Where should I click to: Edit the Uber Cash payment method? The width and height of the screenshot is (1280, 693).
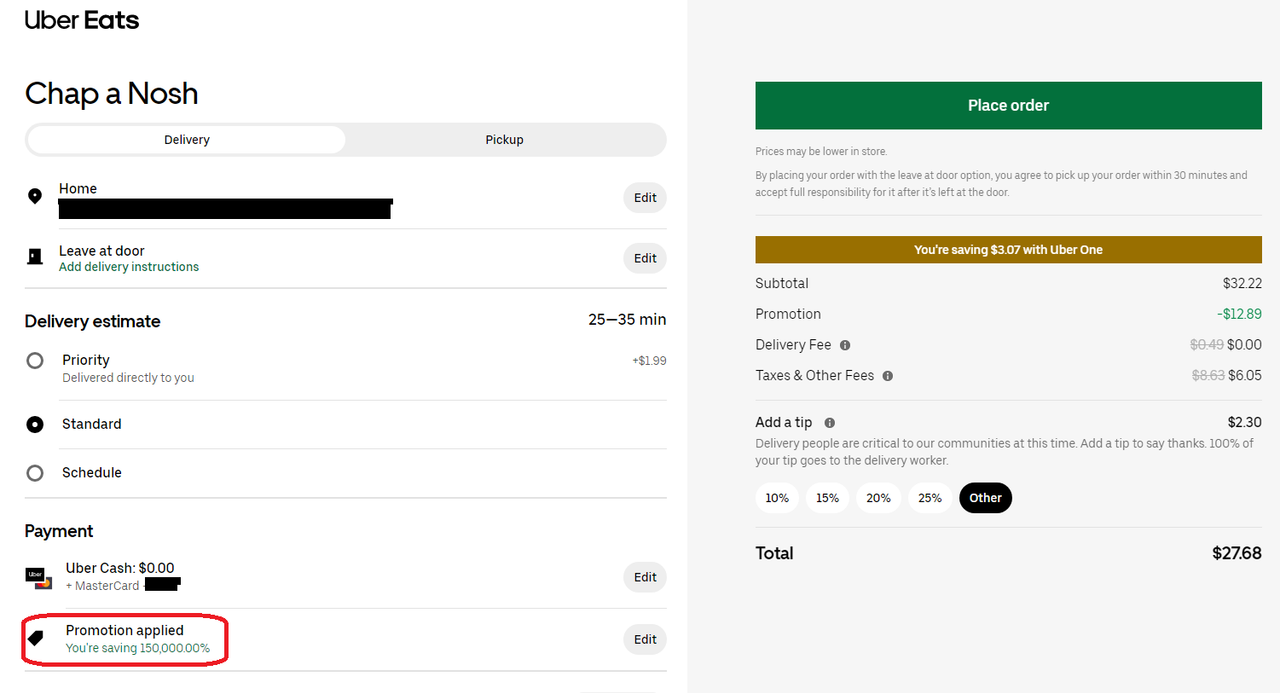tap(645, 577)
